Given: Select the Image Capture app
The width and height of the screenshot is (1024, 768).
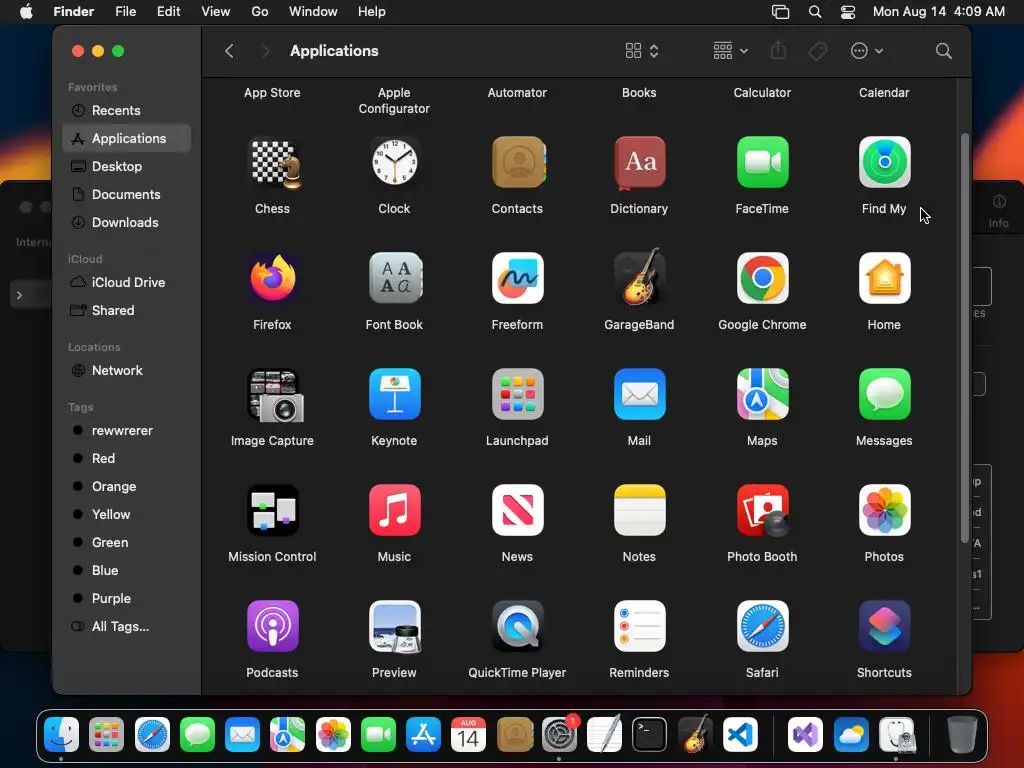Looking at the screenshot, I should point(274,394).
